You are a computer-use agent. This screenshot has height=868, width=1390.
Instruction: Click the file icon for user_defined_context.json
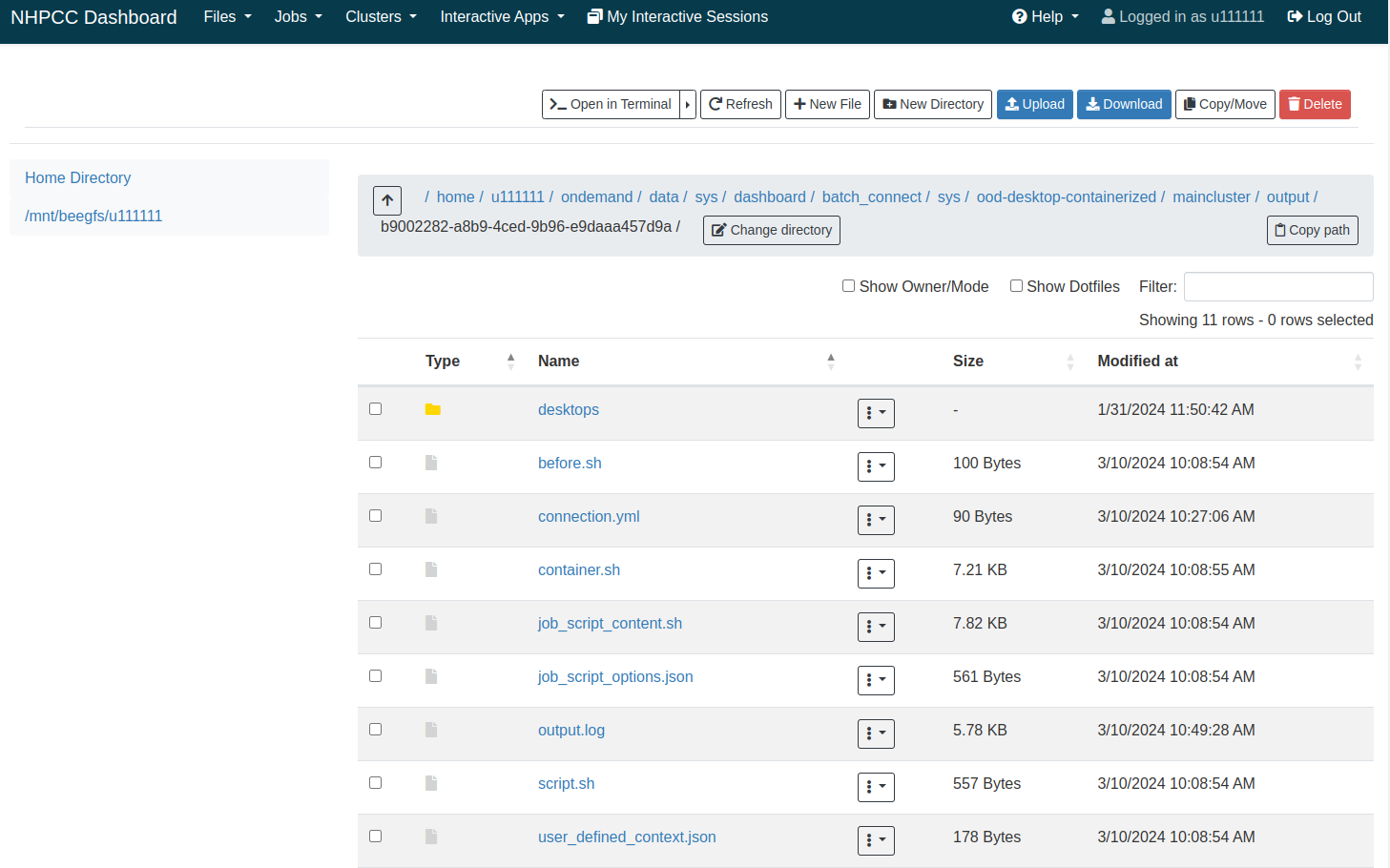point(431,837)
